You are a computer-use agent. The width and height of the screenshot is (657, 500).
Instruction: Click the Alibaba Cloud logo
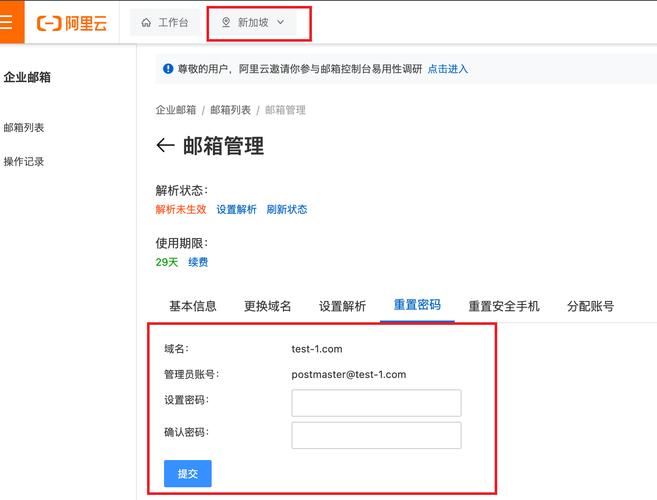pos(72,23)
